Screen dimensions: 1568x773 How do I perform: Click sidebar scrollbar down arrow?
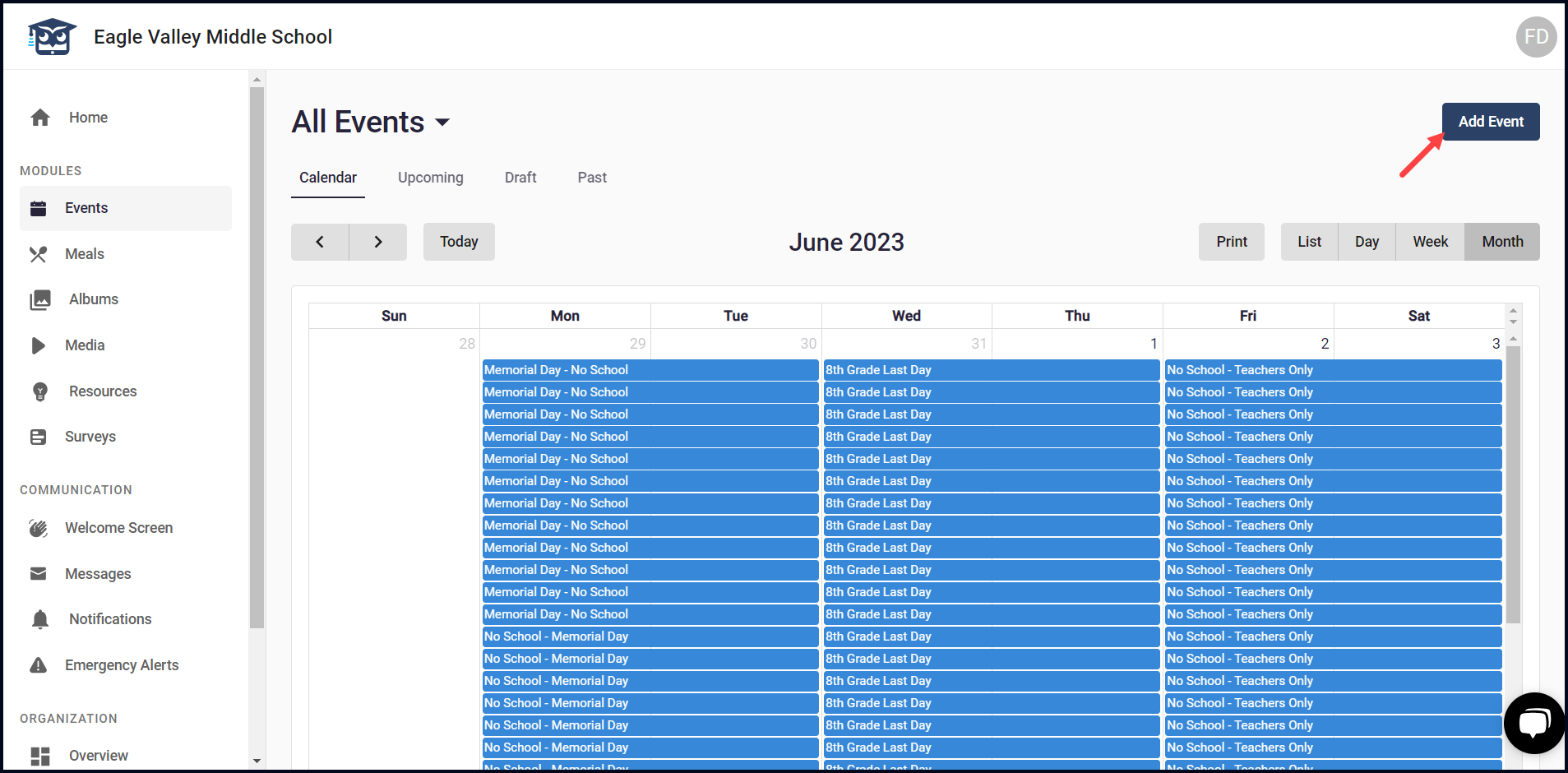(x=257, y=761)
